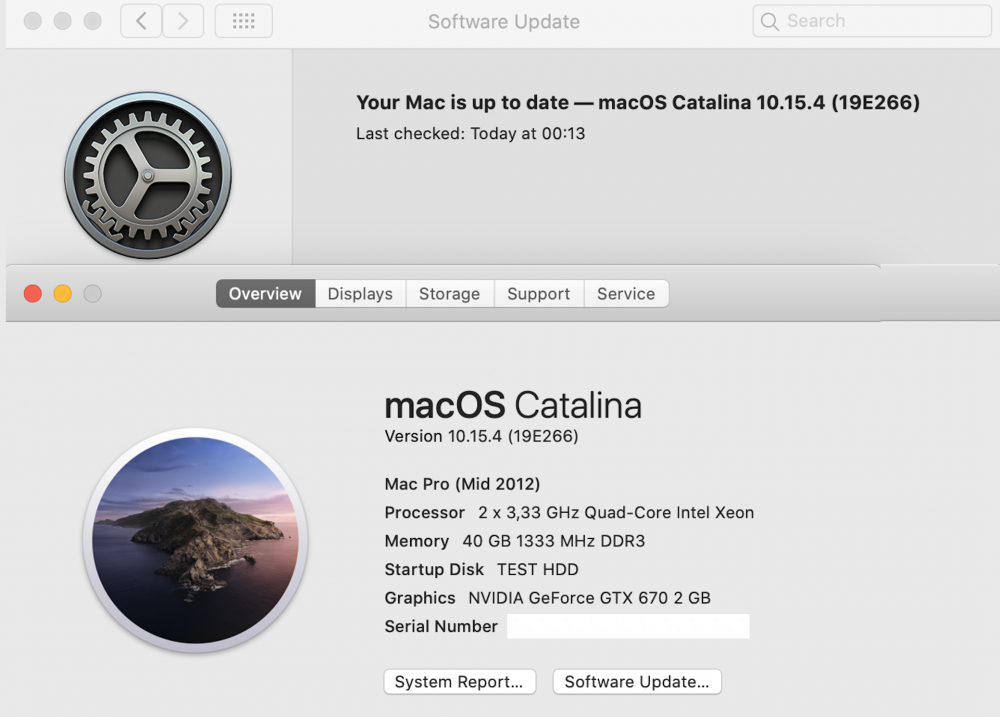Switch to the Displays tab
Image resolution: width=1000 pixels, height=717 pixels.
click(360, 293)
